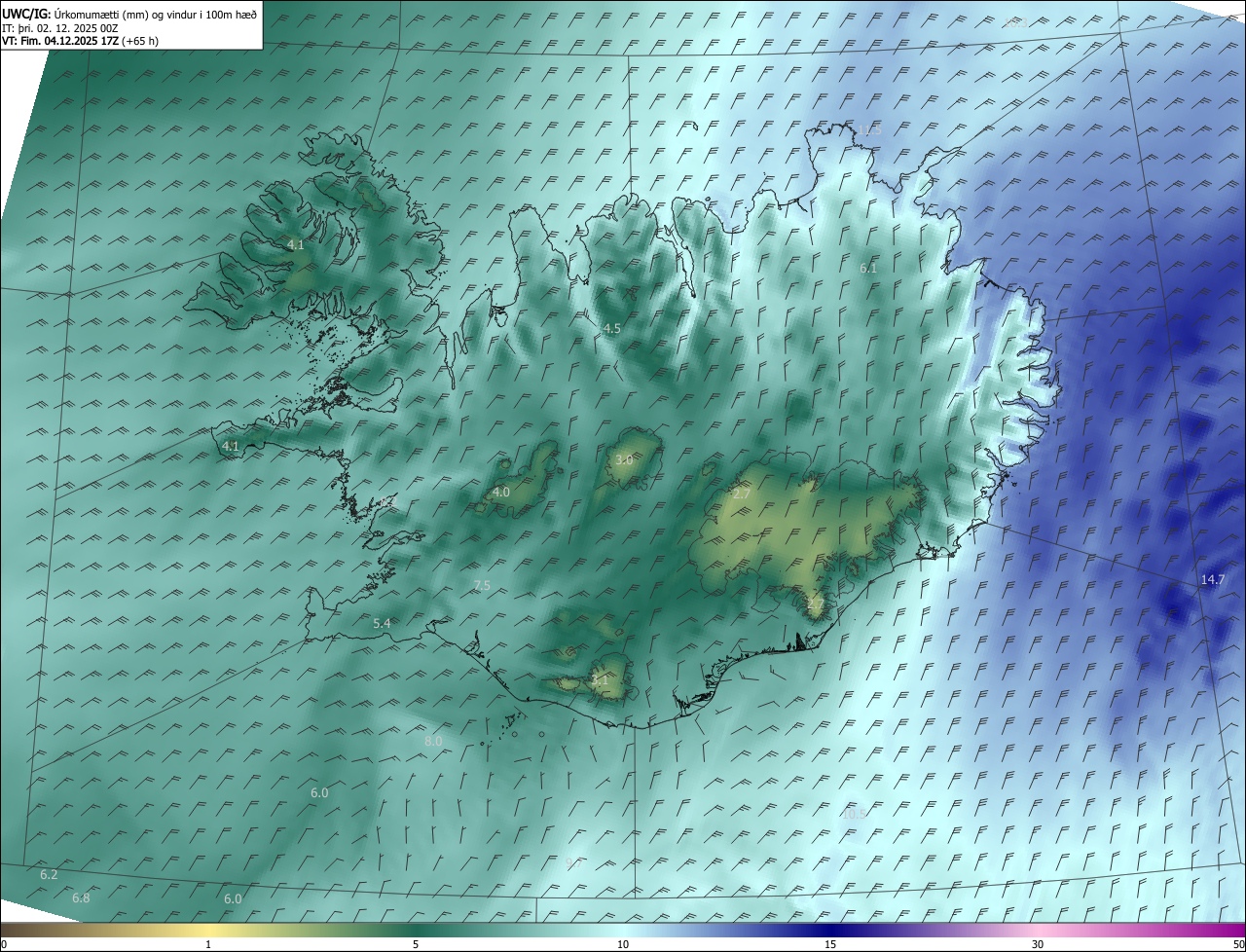Click the 14.7 value over the eastern sea
Screen dimensions: 1246x952
(x=1212, y=579)
